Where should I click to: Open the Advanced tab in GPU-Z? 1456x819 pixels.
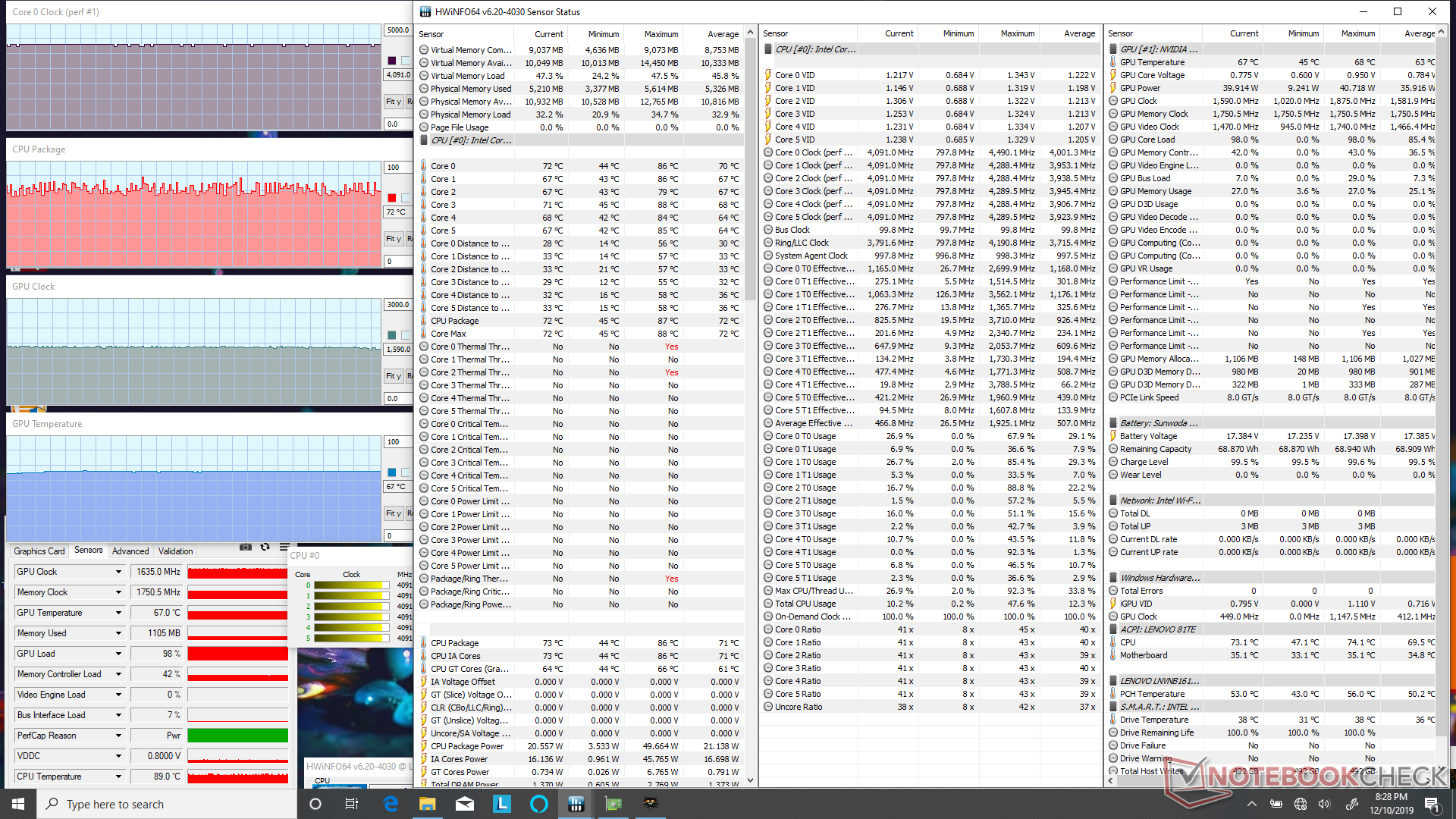130,551
